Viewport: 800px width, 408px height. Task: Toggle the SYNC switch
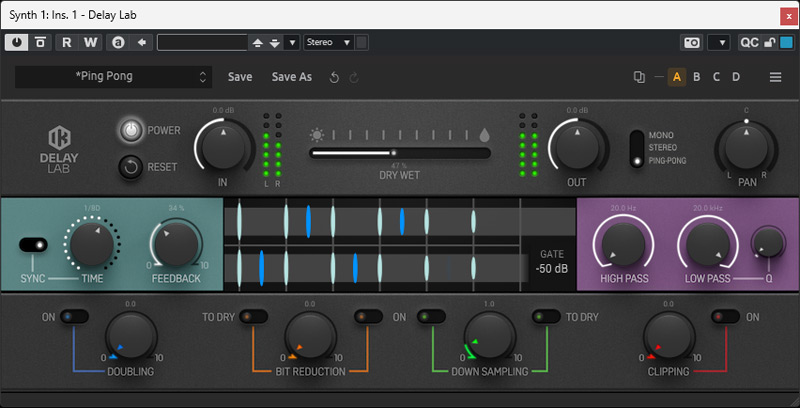[x=34, y=245]
